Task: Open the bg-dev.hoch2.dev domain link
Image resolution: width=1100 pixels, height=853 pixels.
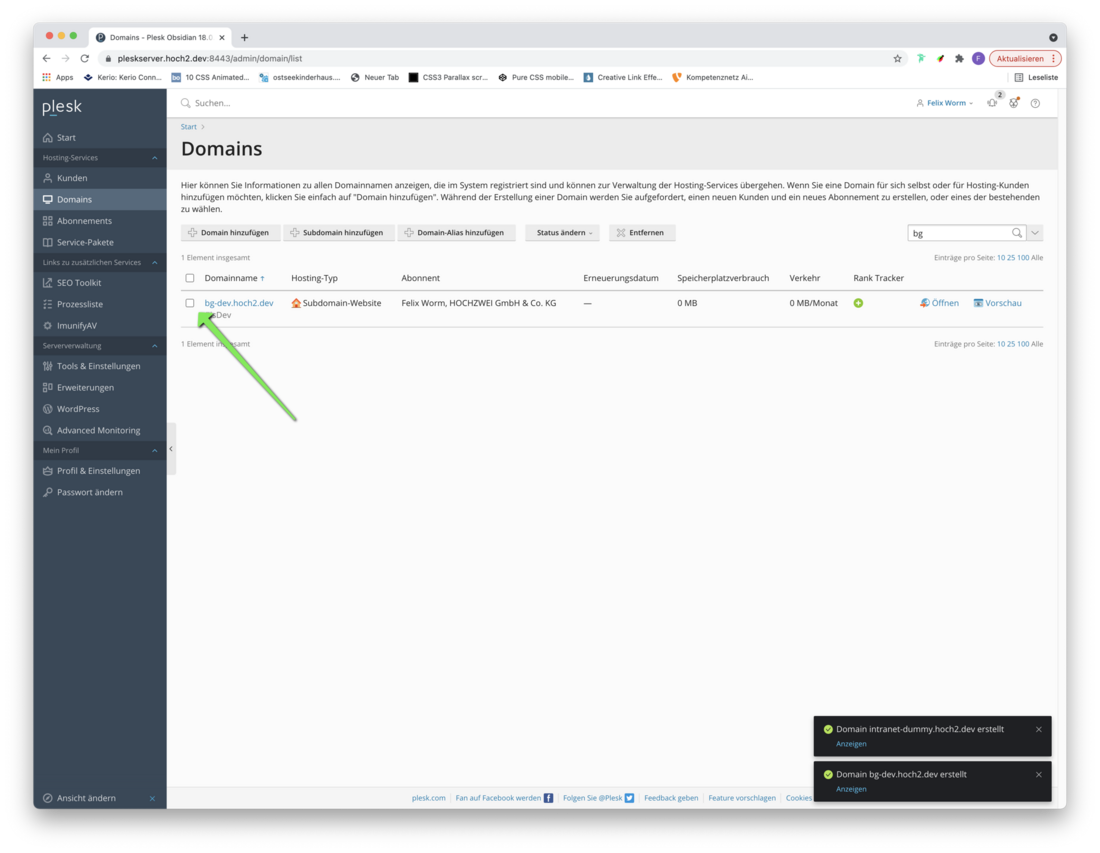Action: (239, 303)
